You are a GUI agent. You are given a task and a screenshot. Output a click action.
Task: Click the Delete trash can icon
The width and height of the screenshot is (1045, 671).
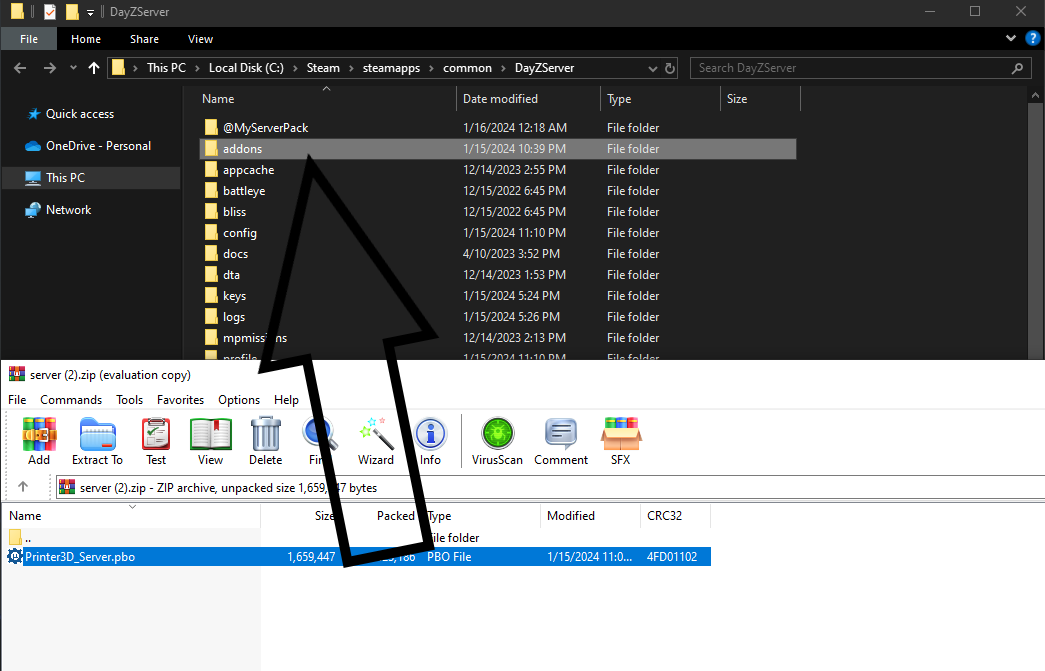tap(265, 441)
